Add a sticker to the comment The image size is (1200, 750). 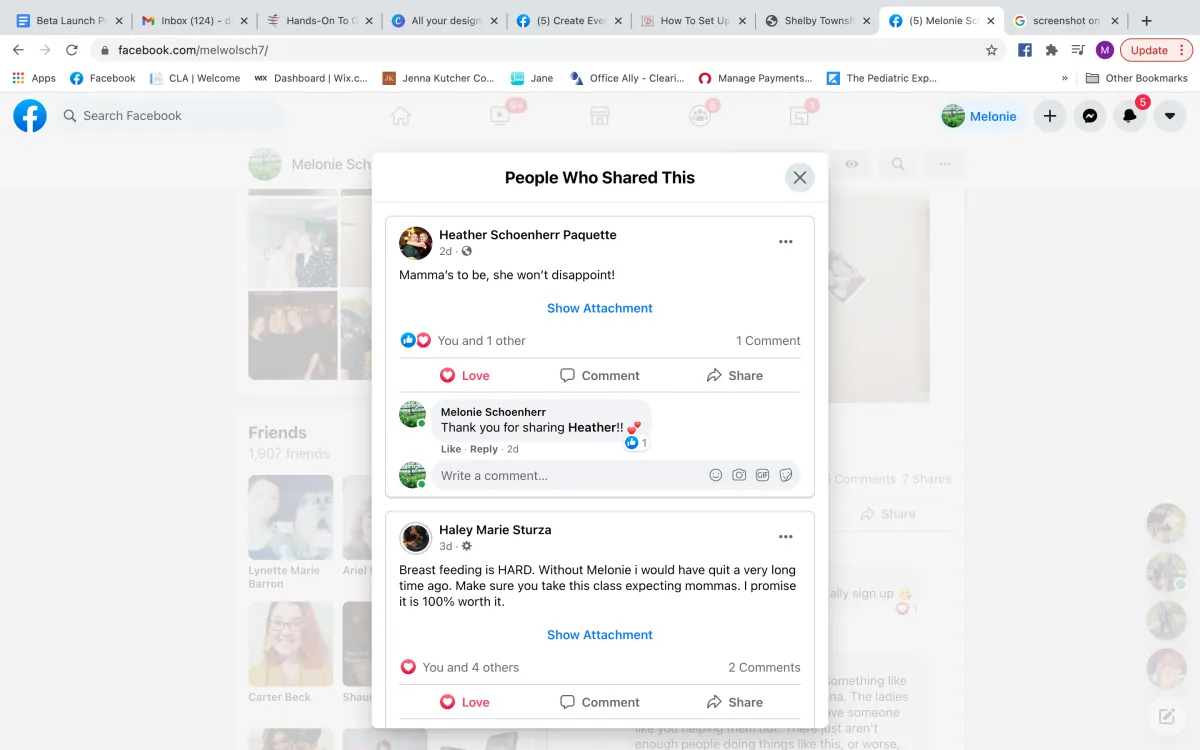pos(786,476)
